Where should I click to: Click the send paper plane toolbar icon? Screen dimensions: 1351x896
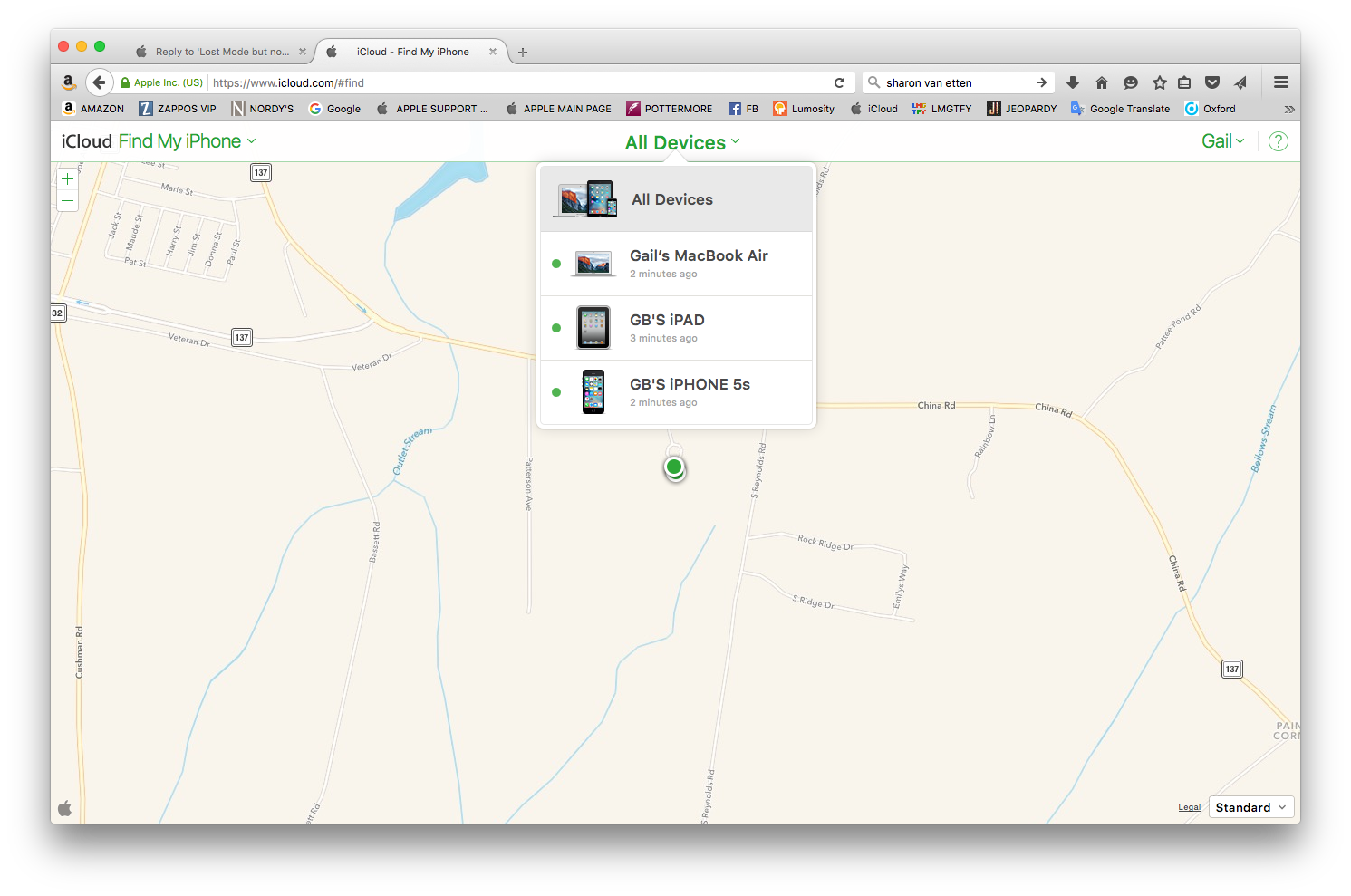pos(1240,82)
